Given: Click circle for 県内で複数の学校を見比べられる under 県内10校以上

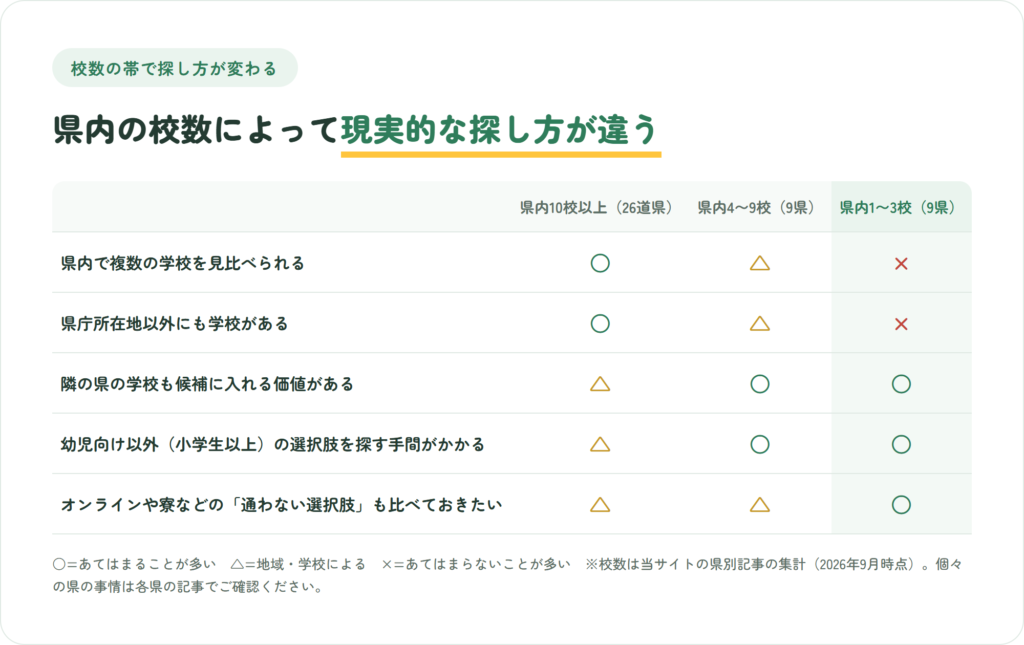Looking at the screenshot, I should (x=600, y=263).
